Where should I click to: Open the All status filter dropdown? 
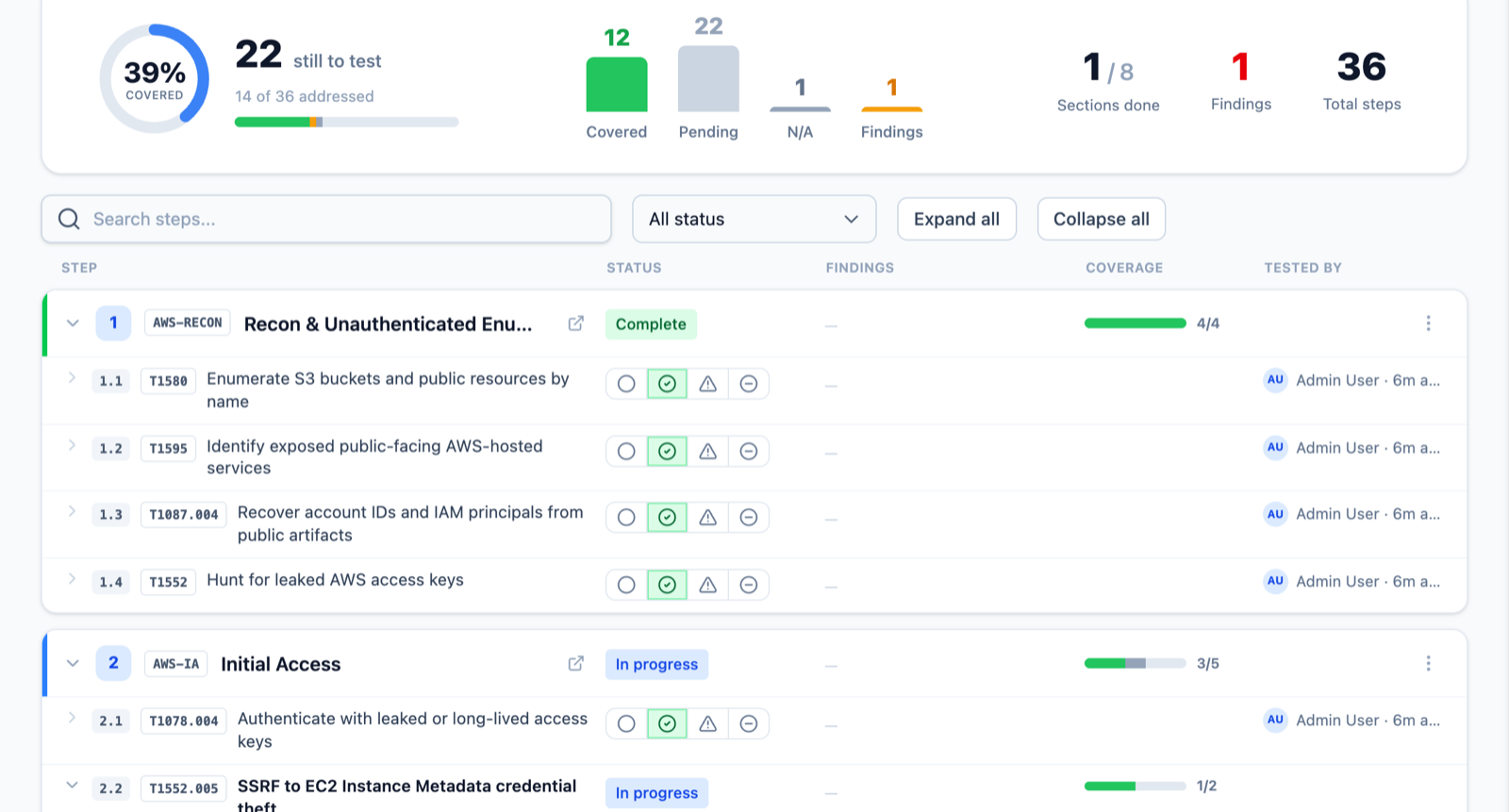pos(754,219)
